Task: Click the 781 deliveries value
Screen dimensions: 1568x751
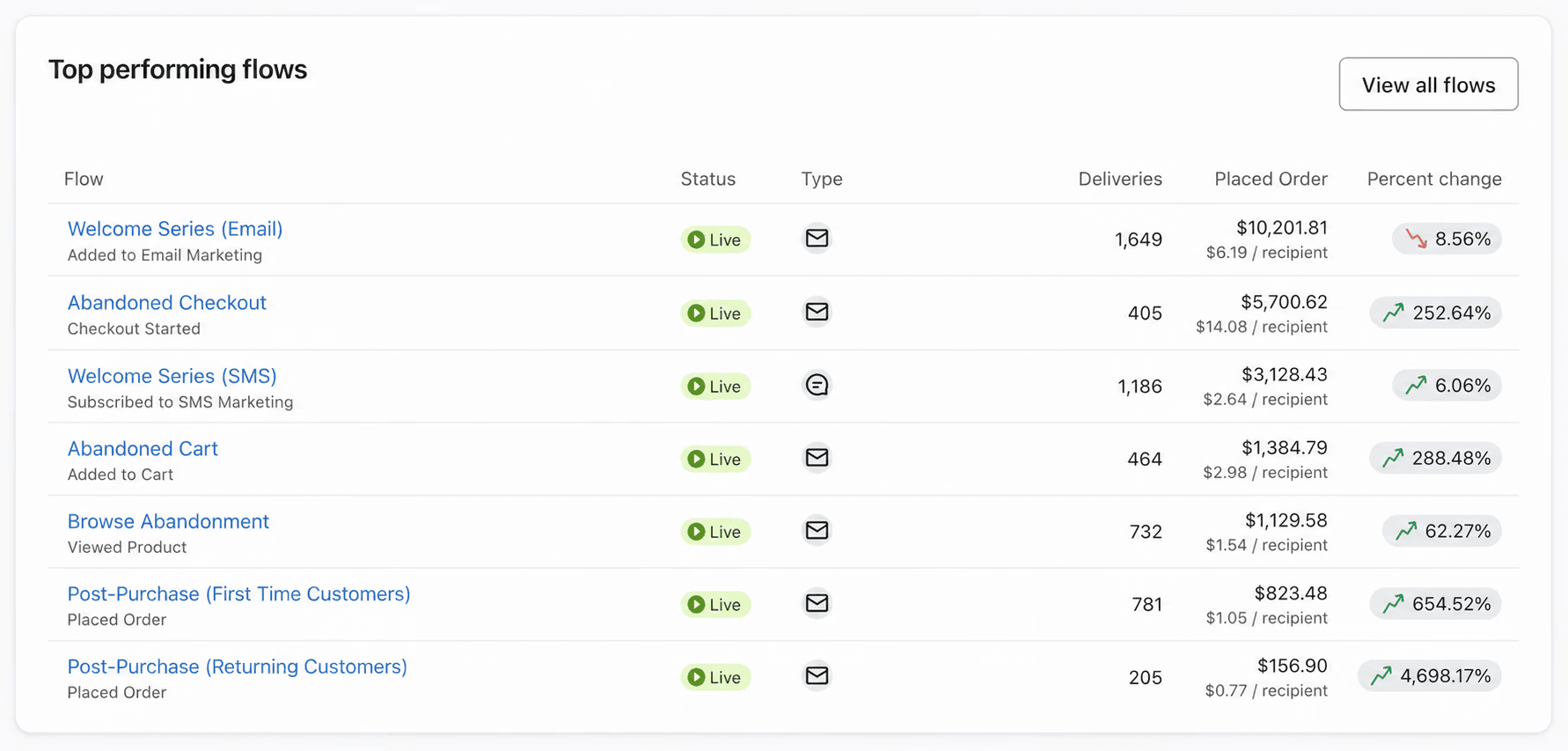Action: pyautogui.click(x=1147, y=605)
